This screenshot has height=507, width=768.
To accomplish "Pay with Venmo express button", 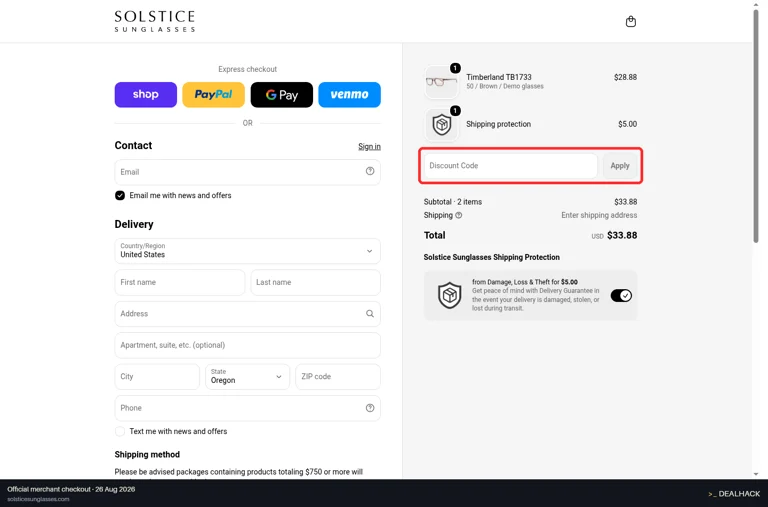I will (349, 95).
